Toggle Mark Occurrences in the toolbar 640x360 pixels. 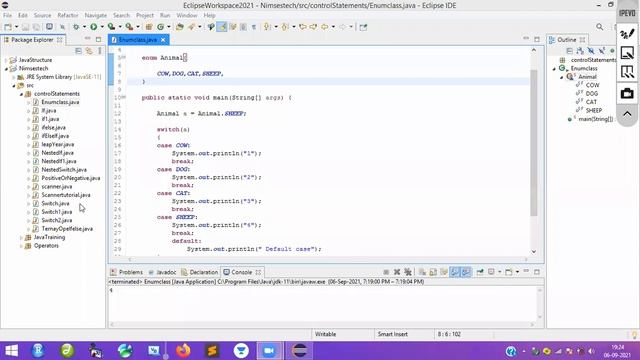tap(222, 27)
